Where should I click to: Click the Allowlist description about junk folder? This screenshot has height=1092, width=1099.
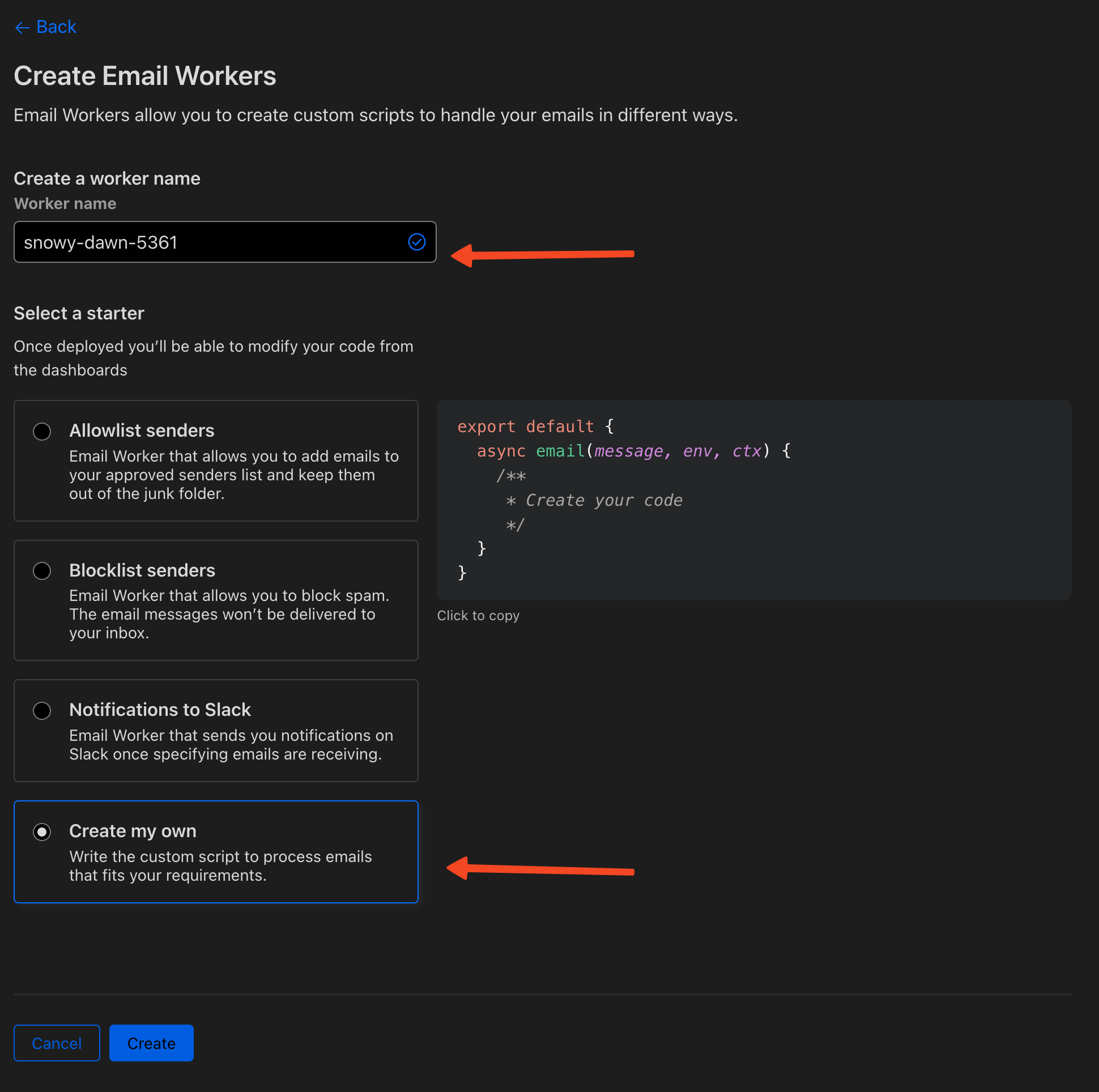234,475
